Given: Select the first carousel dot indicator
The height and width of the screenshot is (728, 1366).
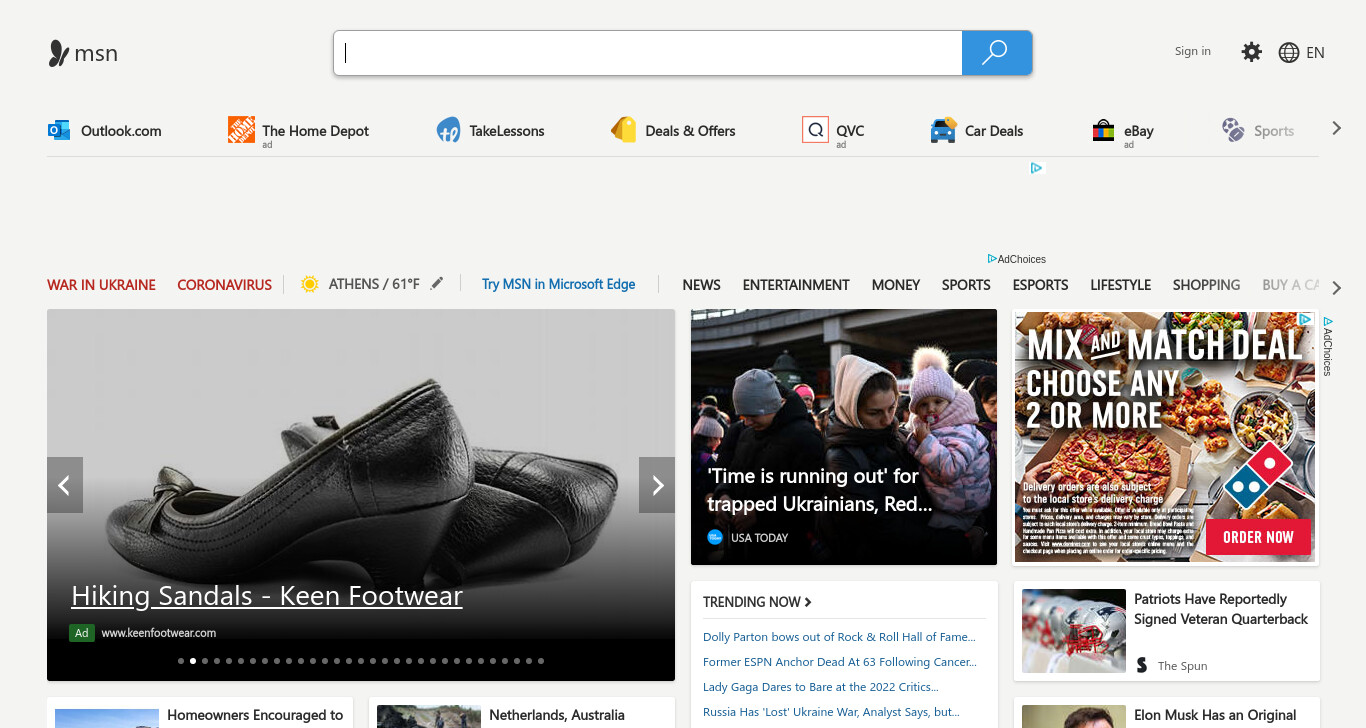Looking at the screenshot, I should coord(181,661).
